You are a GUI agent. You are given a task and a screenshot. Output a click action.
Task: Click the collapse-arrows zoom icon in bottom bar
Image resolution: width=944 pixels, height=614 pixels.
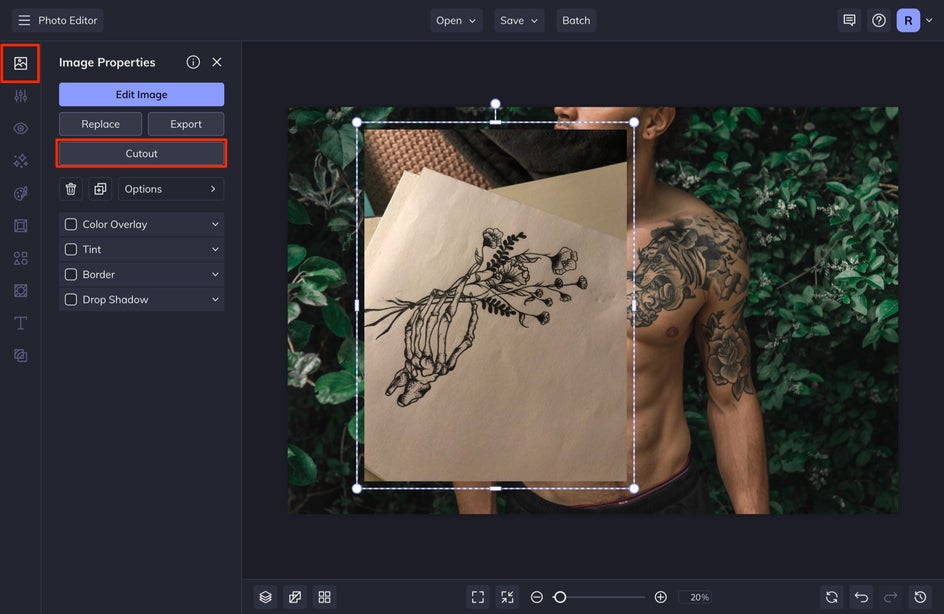pos(508,597)
